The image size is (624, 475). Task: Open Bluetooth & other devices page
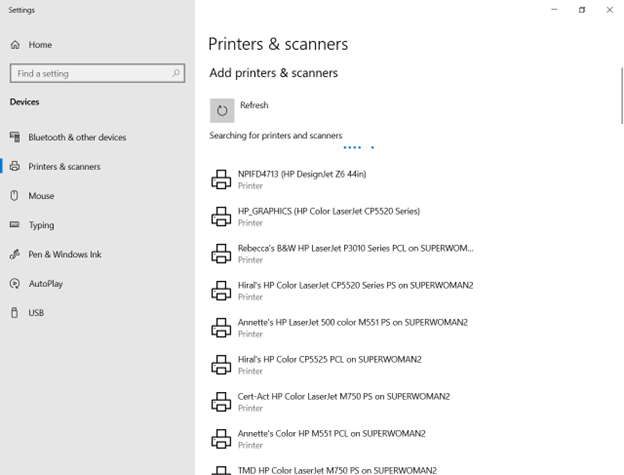98,137
